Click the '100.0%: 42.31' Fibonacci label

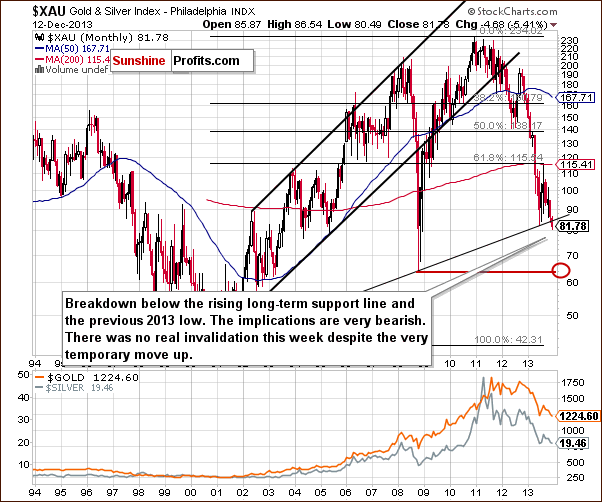click(x=508, y=340)
